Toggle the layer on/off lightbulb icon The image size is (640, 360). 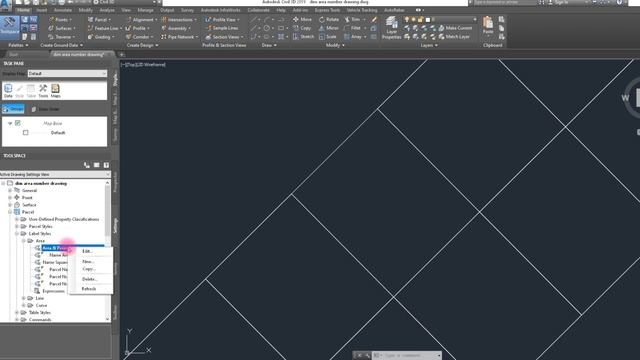(x=407, y=20)
